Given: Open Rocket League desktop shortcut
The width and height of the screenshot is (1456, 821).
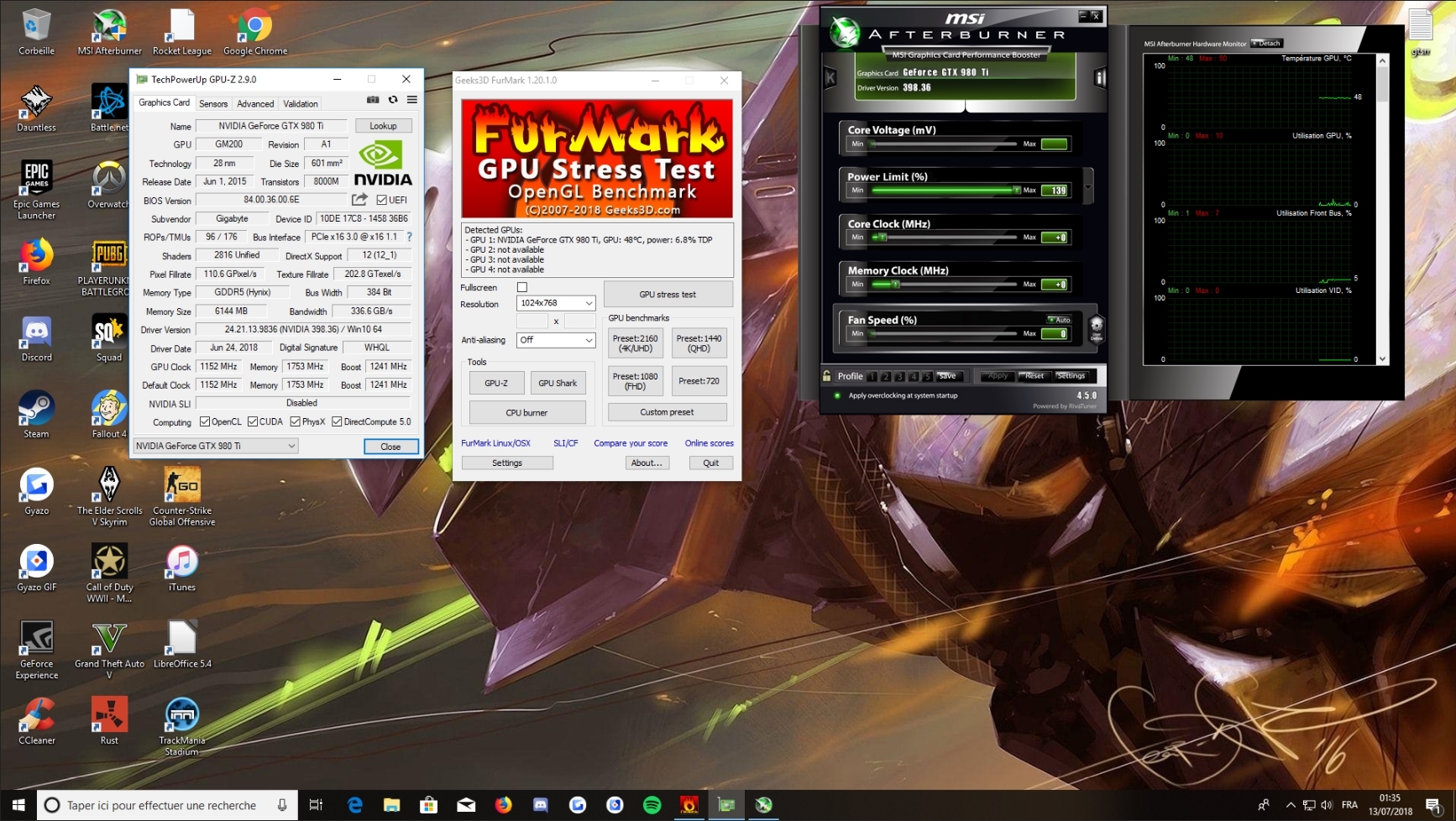Looking at the screenshot, I should [x=182, y=33].
